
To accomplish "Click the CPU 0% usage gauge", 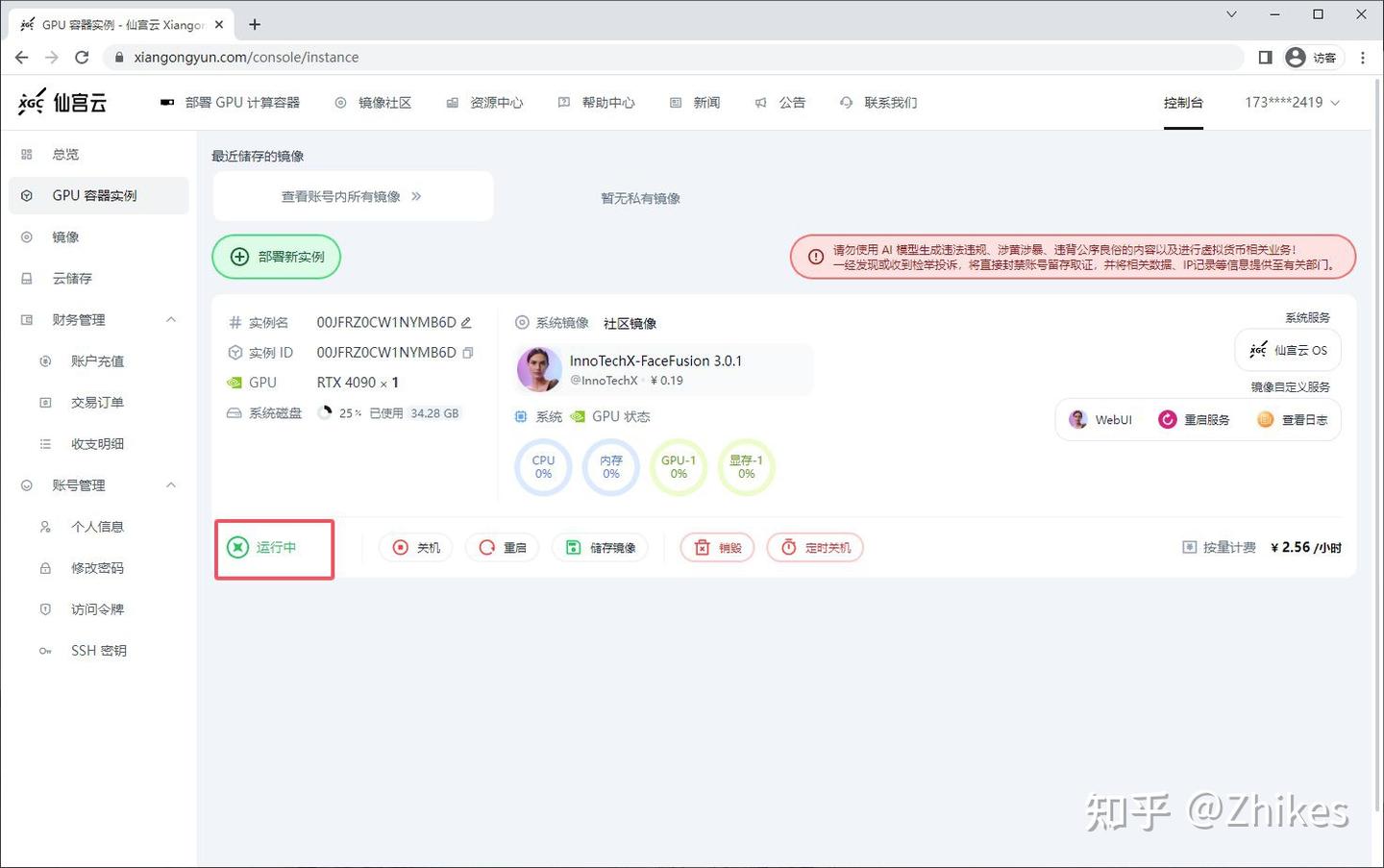I will point(544,467).
